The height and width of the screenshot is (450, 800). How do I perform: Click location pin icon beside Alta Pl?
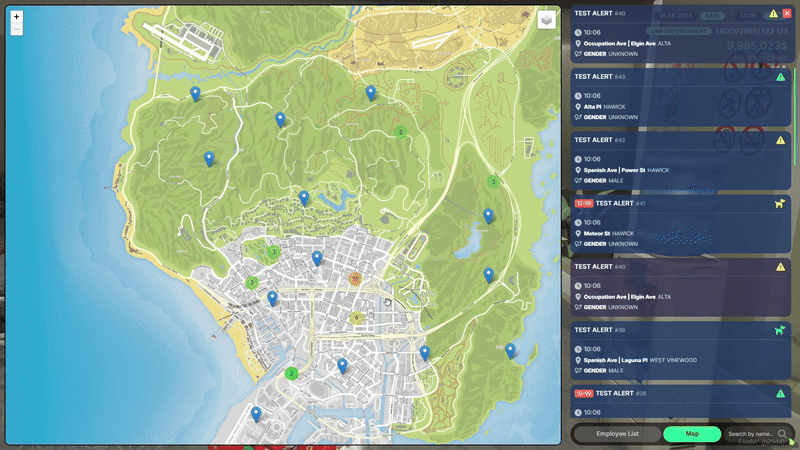pos(578,107)
